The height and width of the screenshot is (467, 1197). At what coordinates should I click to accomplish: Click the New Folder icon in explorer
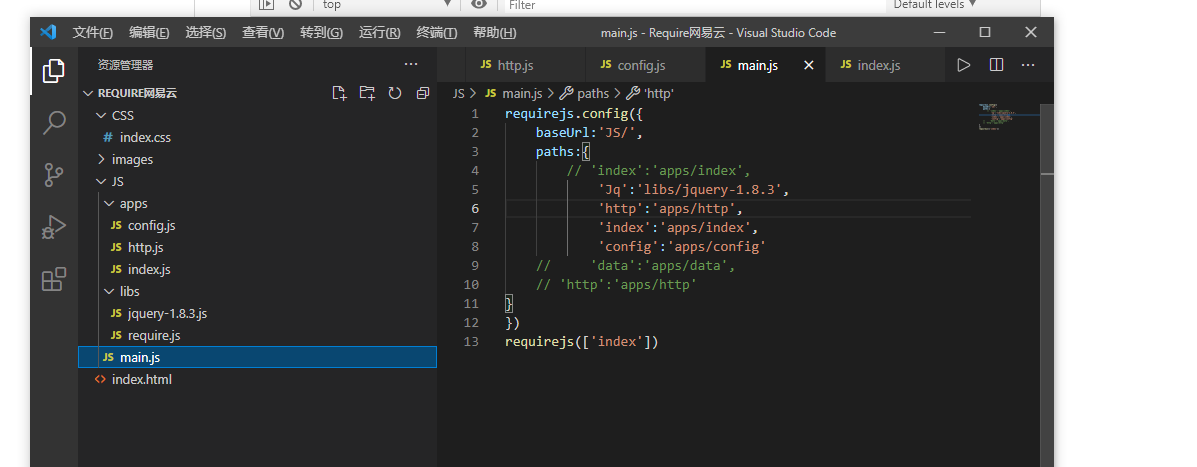click(367, 93)
